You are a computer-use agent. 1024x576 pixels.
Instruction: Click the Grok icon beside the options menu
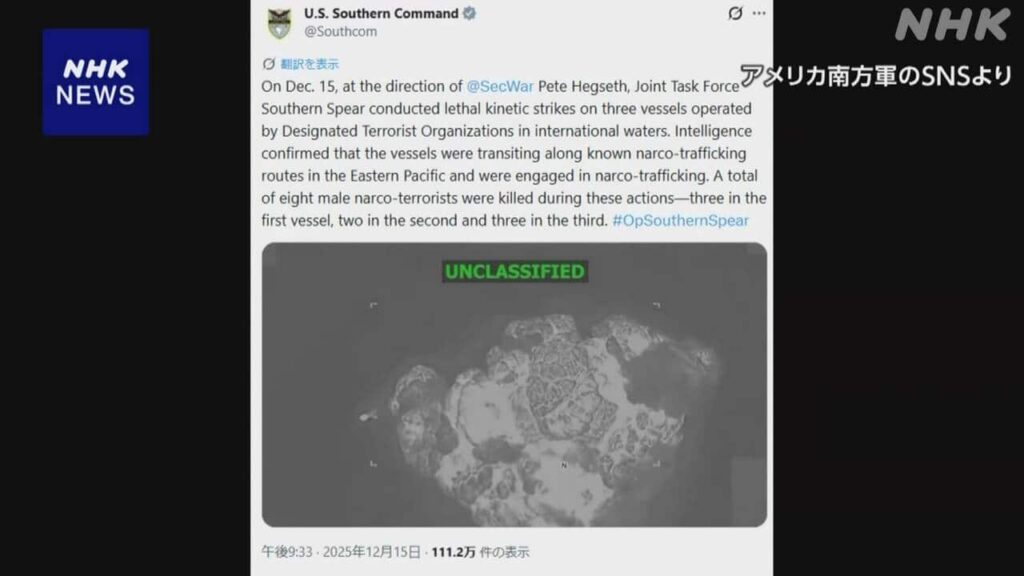pos(735,13)
